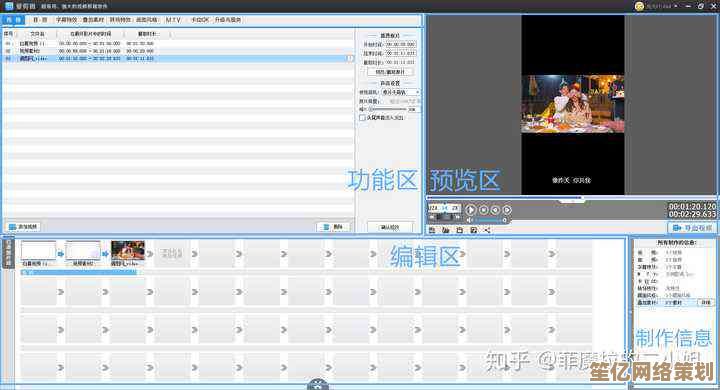720x390 pixels.
Task: Open the 升级与服务 tab
Action: tap(228, 20)
